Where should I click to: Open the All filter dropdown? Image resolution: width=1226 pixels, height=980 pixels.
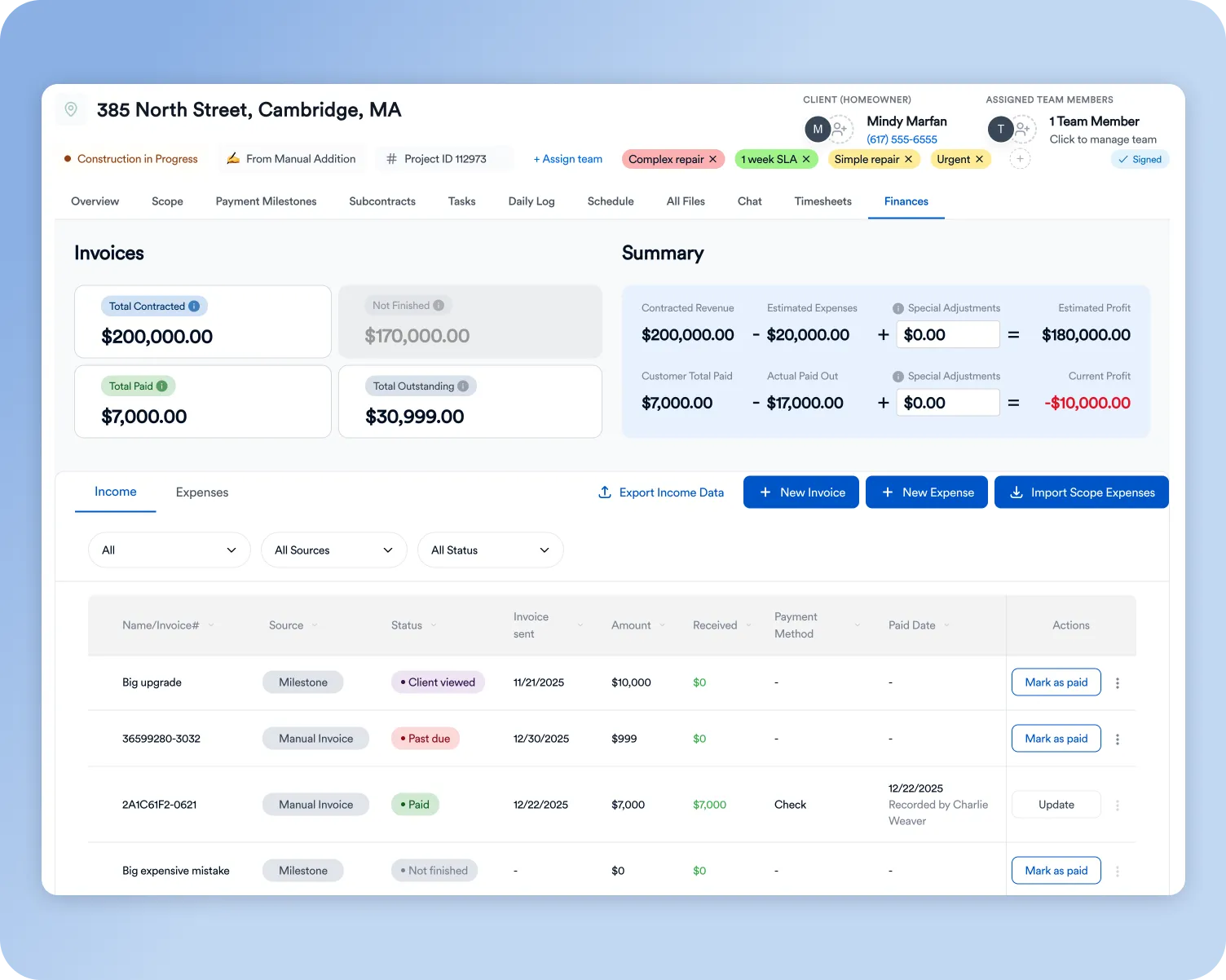[169, 550]
